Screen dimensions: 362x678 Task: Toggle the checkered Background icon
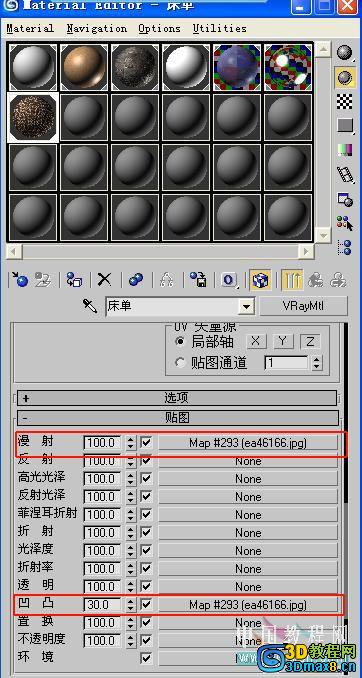(x=344, y=102)
